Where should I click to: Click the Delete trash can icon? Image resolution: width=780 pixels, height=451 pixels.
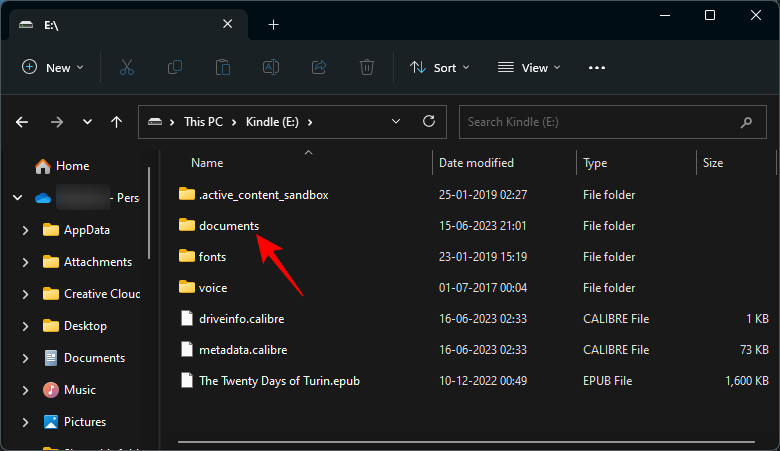367,67
